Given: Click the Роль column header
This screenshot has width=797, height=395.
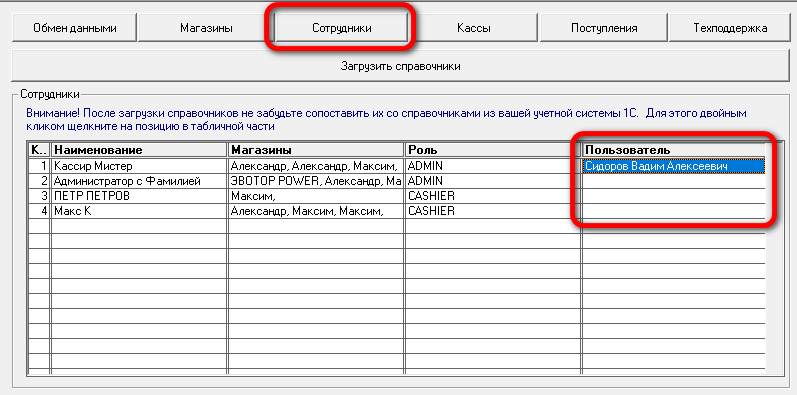Looking at the screenshot, I should [x=493, y=150].
